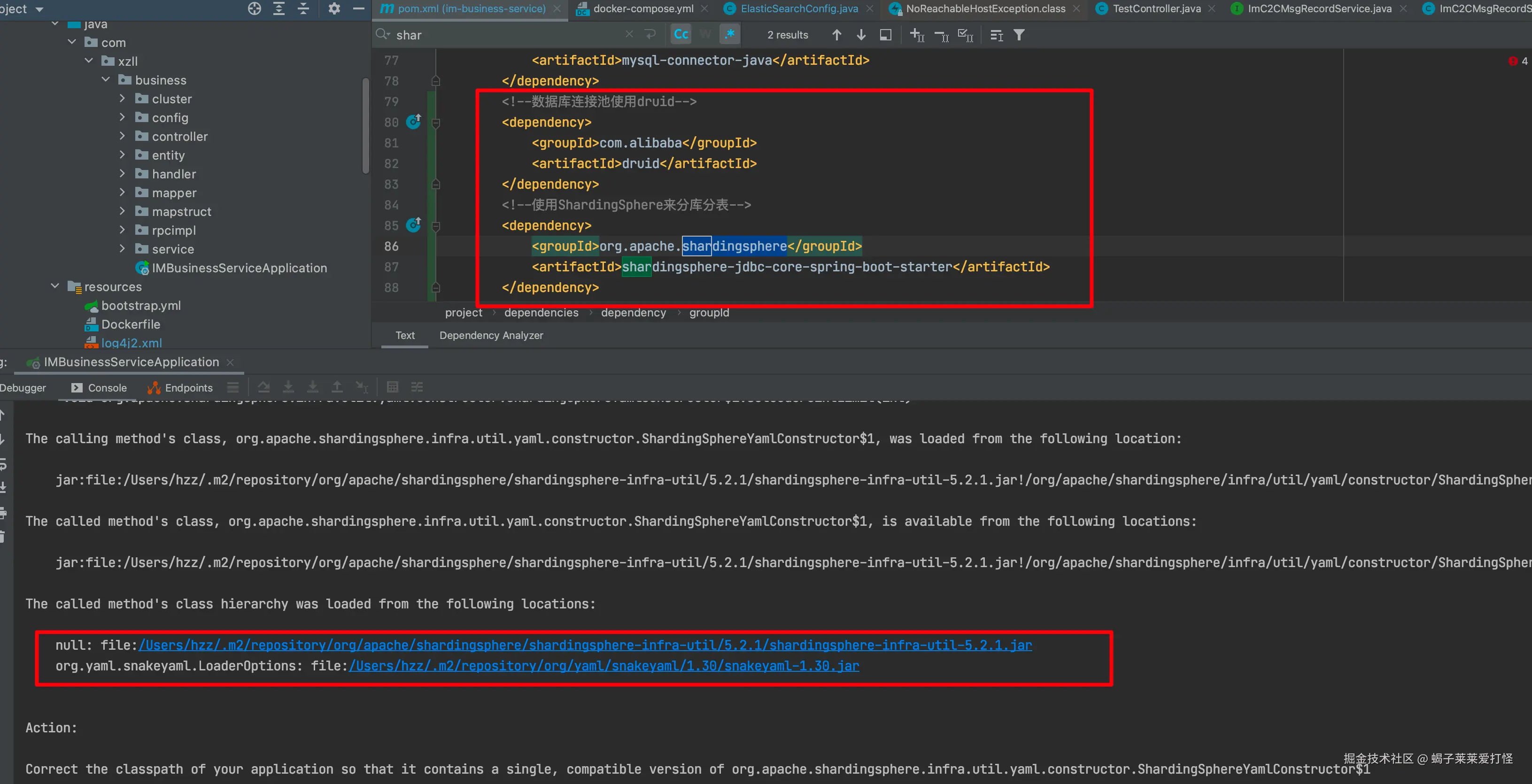
Task: Click the project tree vertical scrollbar
Action: tap(365, 125)
